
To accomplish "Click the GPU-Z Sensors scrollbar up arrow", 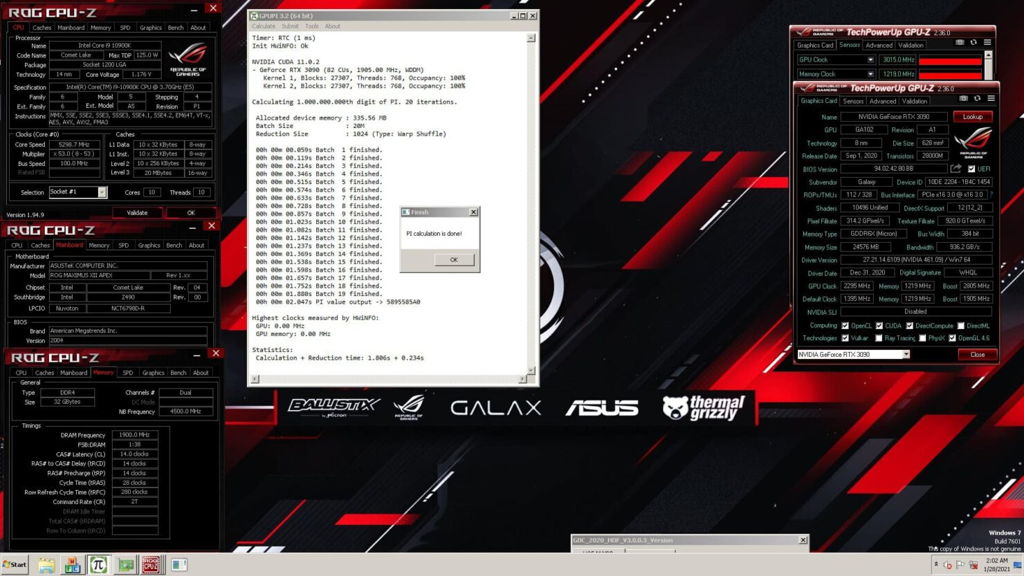I will pyautogui.click(x=988, y=56).
